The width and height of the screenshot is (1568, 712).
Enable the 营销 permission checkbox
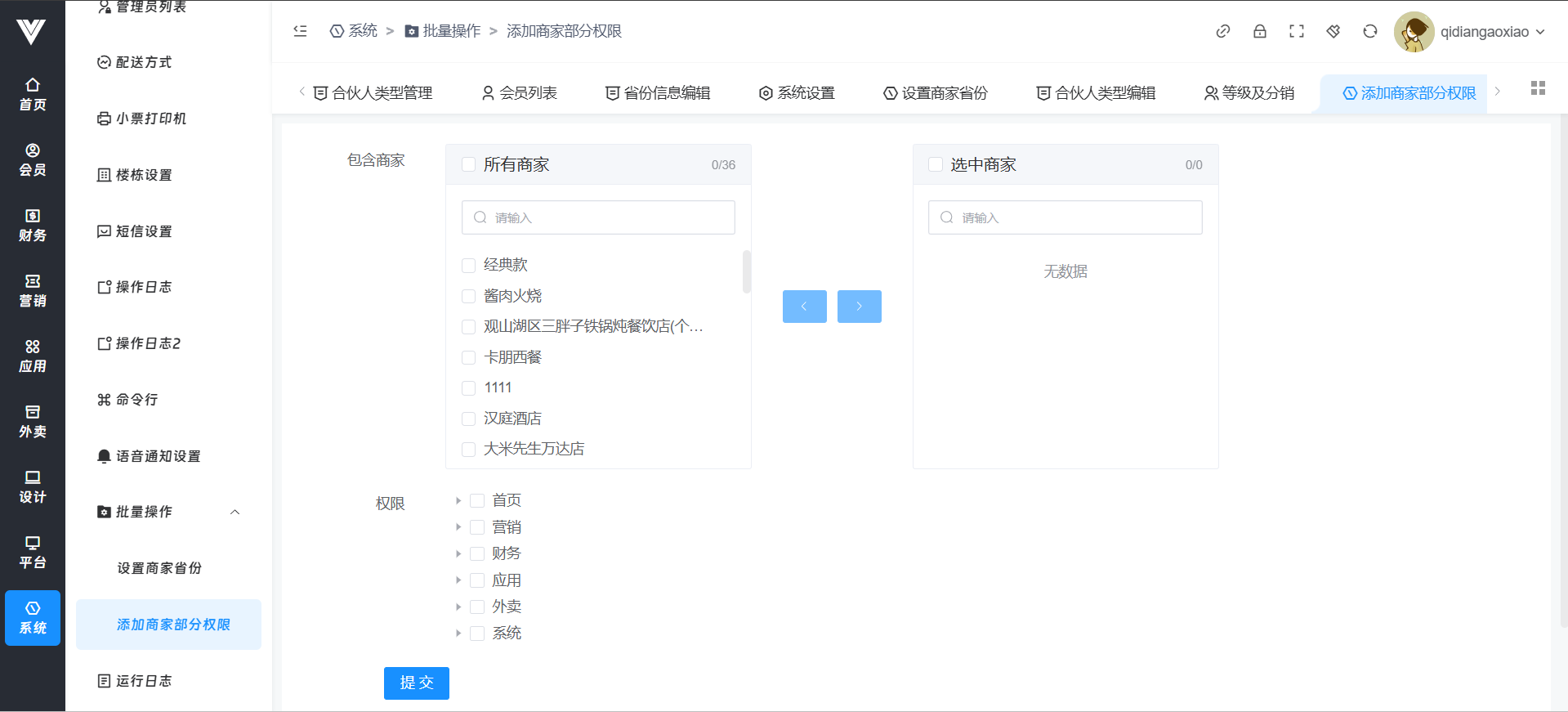click(x=477, y=527)
